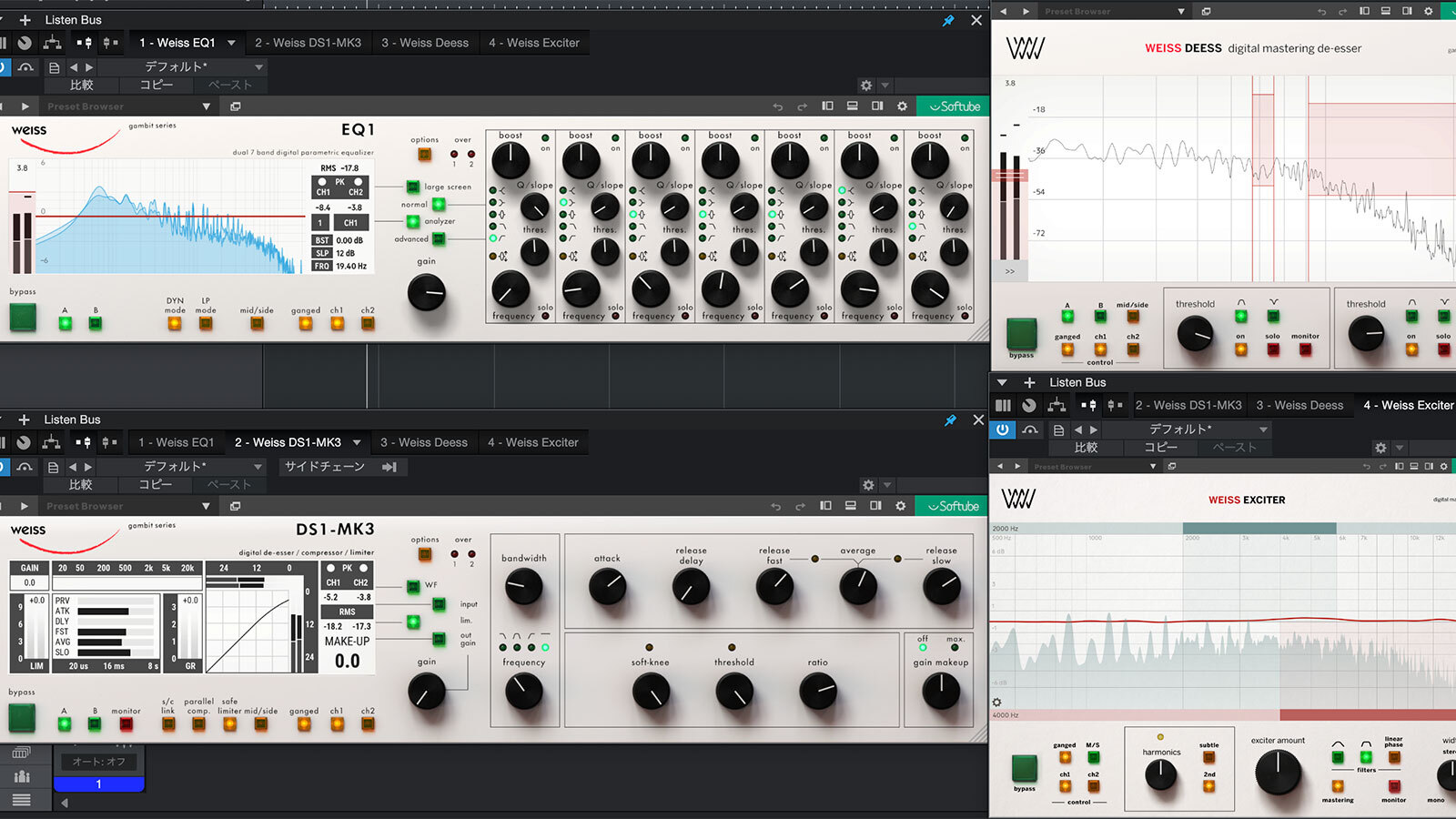Toggle bypass on the Weiss Deess
The height and width of the screenshot is (819, 1456).
click(x=1021, y=334)
